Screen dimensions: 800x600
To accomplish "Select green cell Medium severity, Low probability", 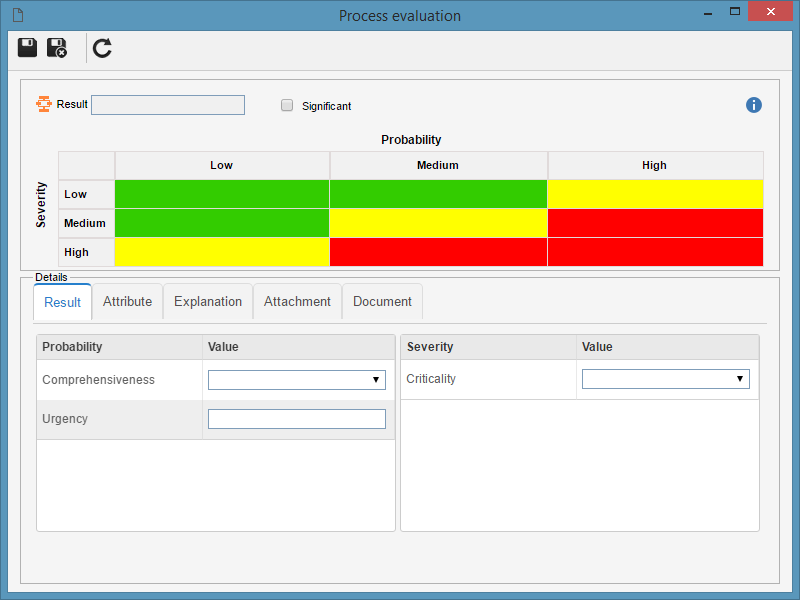I will click(222, 223).
